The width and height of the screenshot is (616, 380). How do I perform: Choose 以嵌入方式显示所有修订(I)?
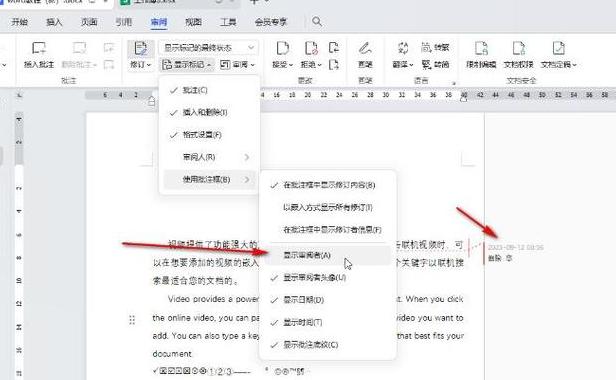coord(328,207)
